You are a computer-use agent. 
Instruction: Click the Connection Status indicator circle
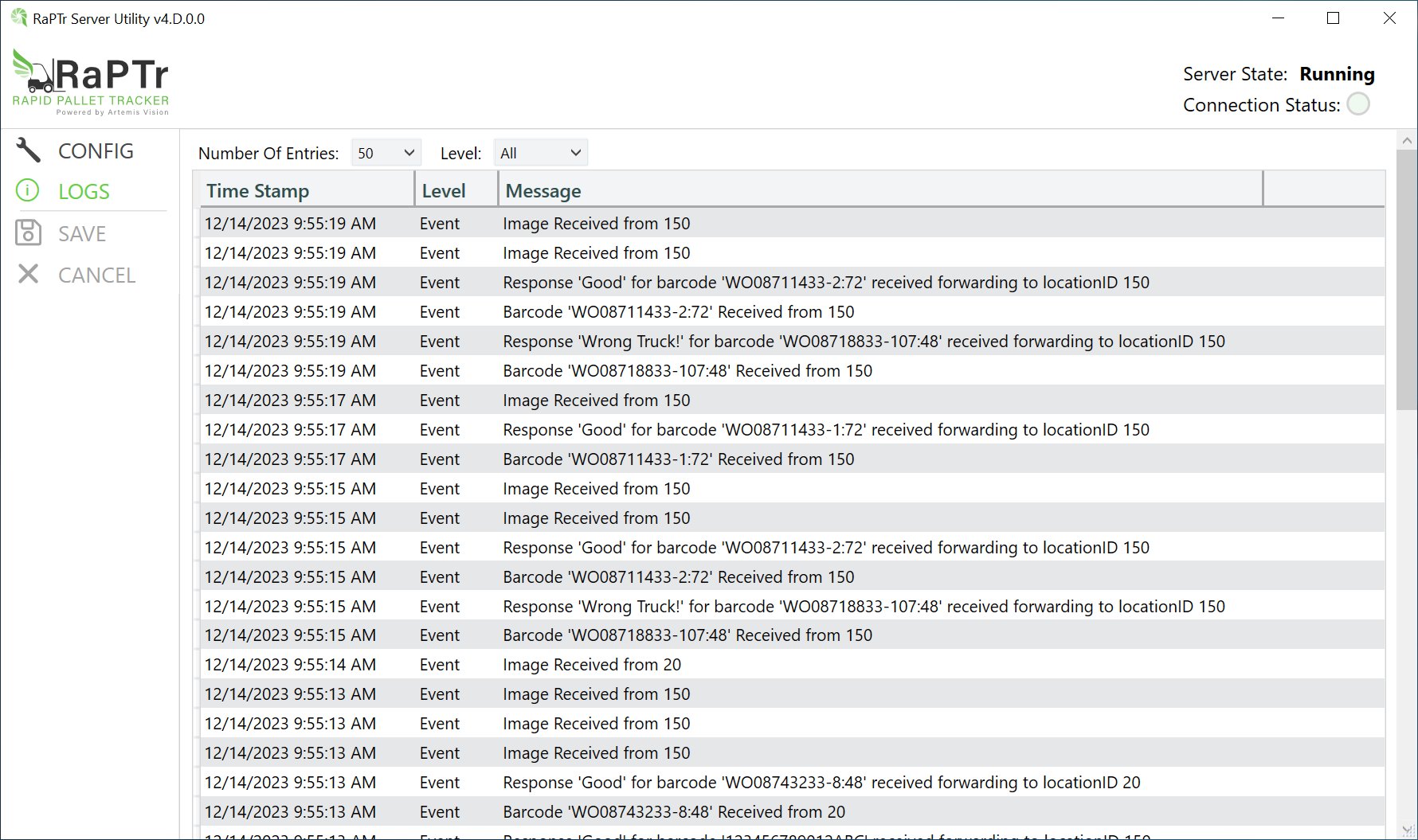click(1357, 104)
